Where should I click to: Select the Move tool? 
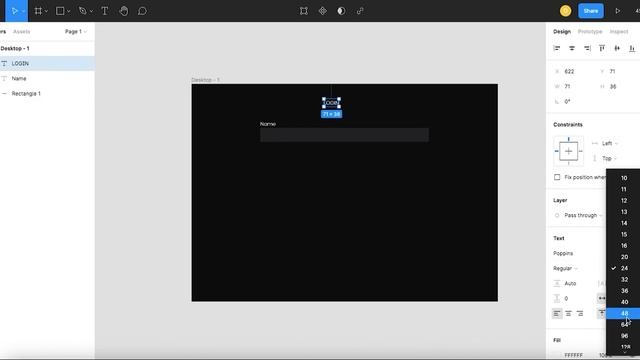14,11
